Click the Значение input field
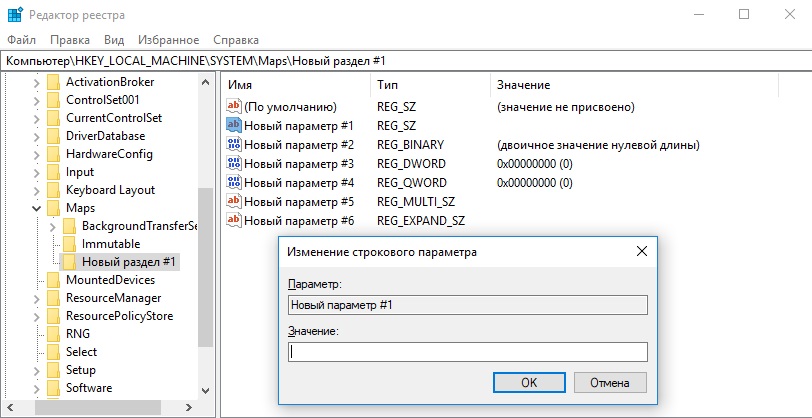Image resolution: width=812 pixels, height=418 pixels. [x=467, y=352]
